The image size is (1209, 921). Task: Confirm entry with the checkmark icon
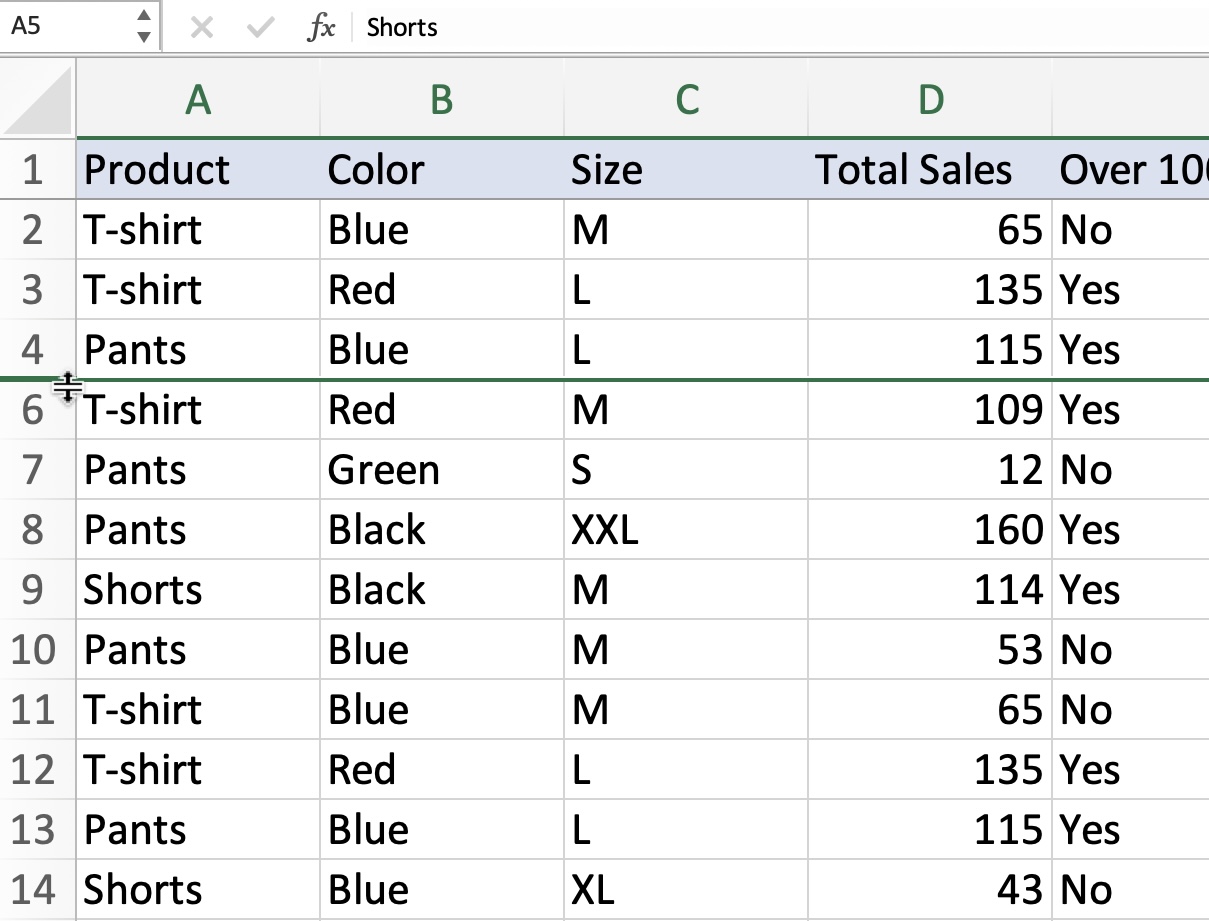point(260,27)
